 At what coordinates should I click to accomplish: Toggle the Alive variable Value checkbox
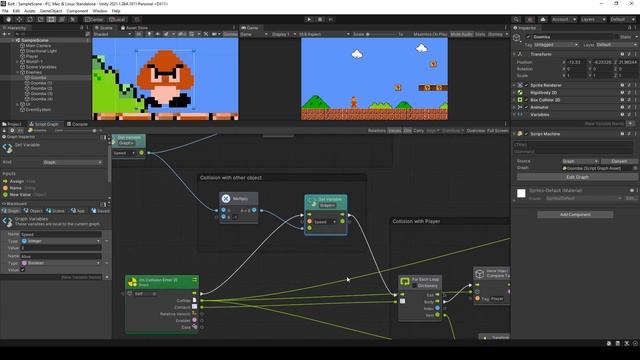tap(23, 270)
